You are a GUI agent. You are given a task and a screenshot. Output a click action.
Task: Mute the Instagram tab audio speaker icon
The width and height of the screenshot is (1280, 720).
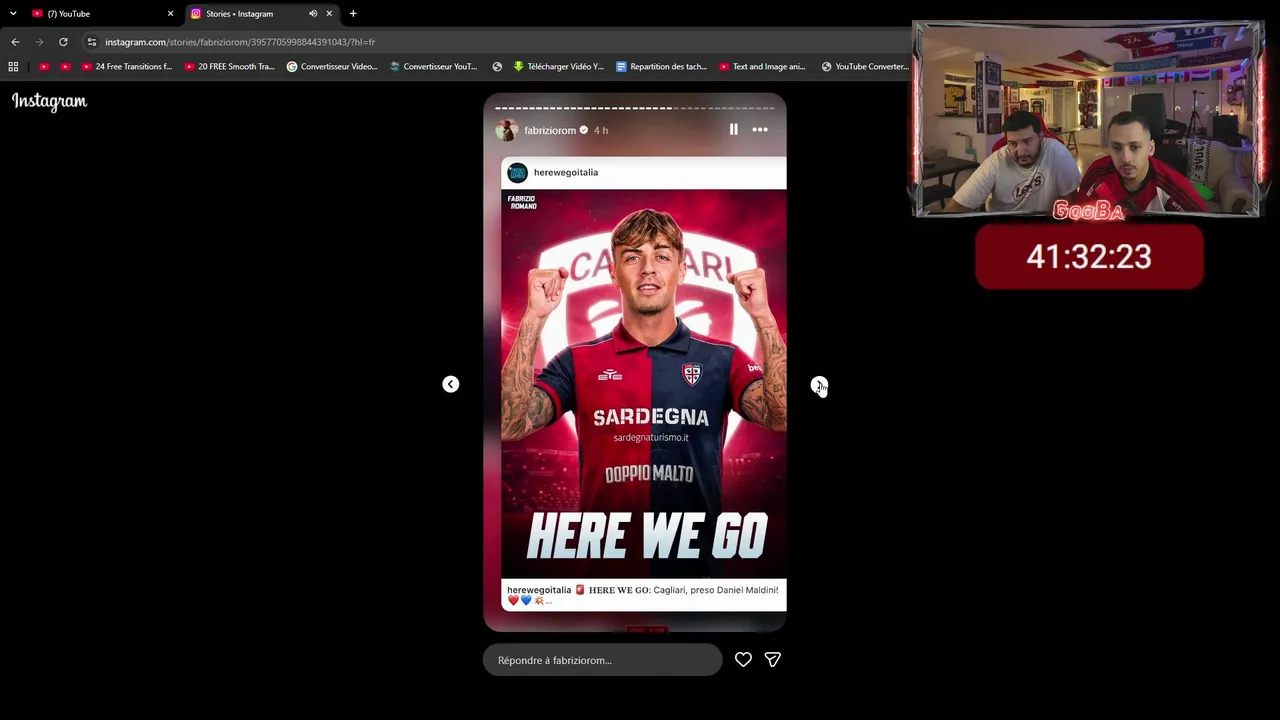click(313, 14)
